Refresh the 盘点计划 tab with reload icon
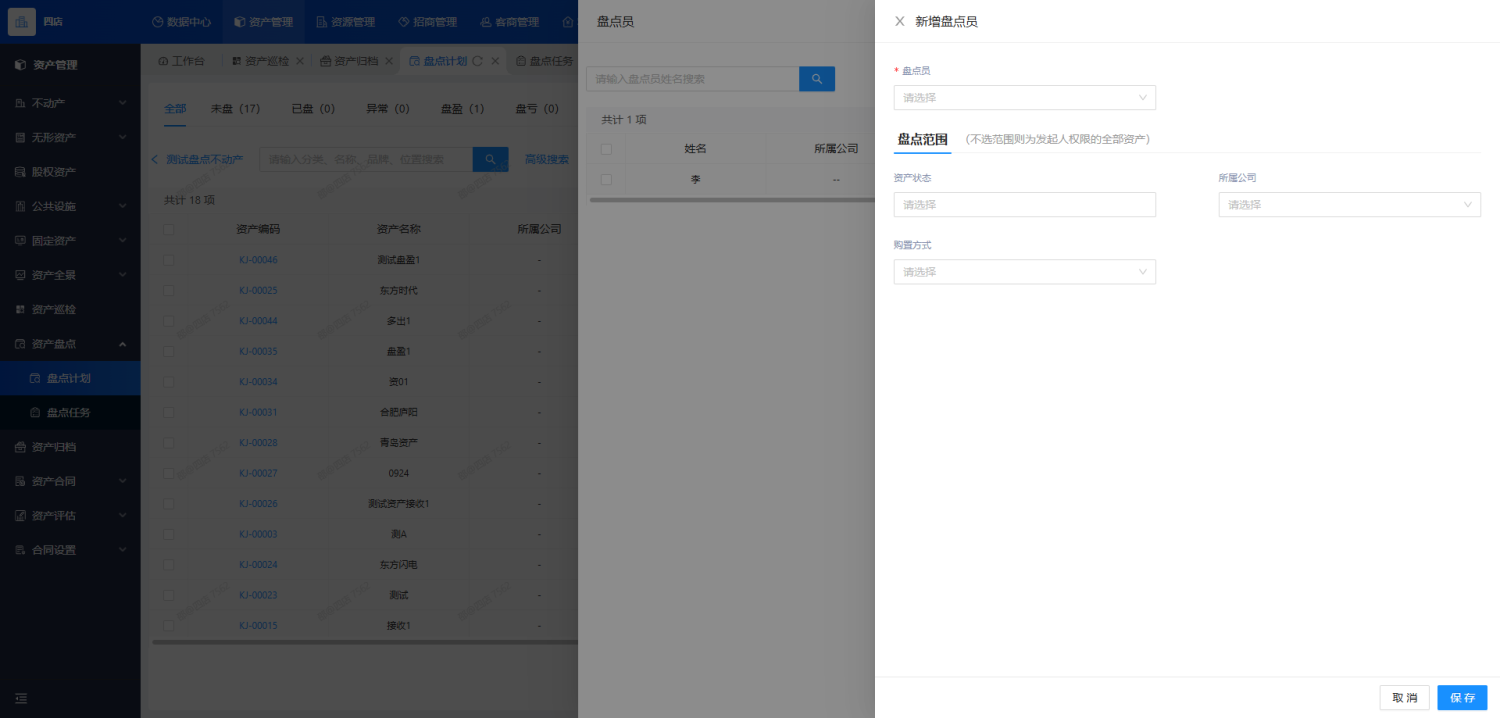This screenshot has width=1500, height=718. (478, 61)
